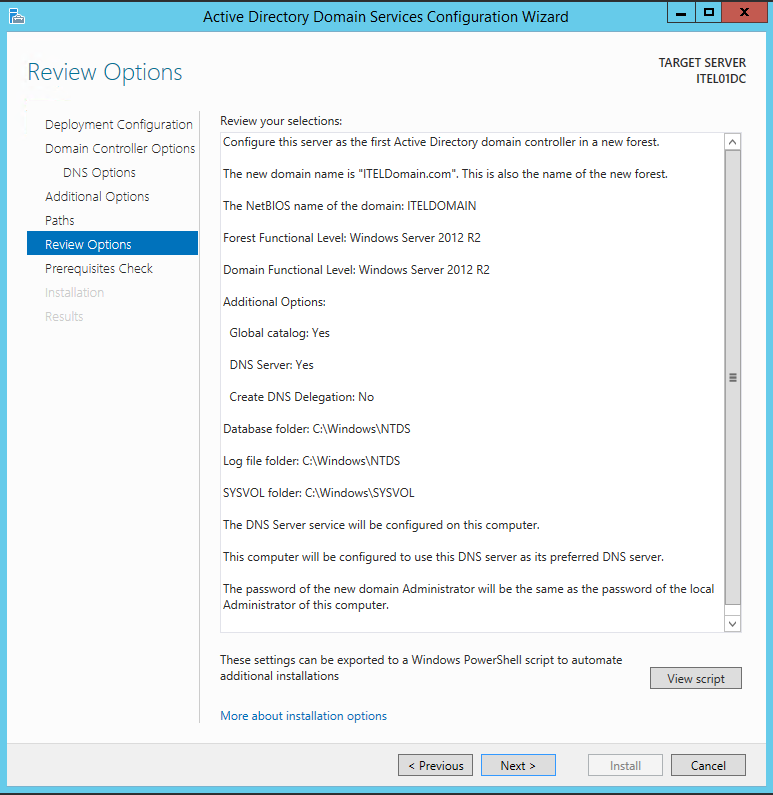
Task: Click the ITELDomain.com domain name line
Action: click(x=445, y=174)
